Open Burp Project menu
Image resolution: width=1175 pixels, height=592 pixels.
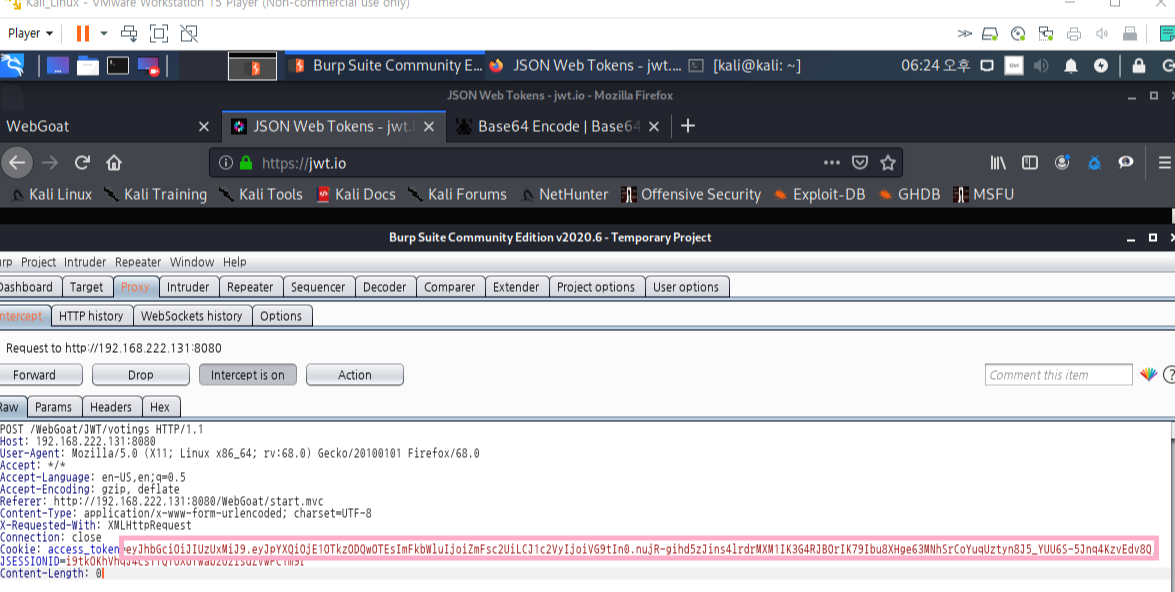coord(38,262)
